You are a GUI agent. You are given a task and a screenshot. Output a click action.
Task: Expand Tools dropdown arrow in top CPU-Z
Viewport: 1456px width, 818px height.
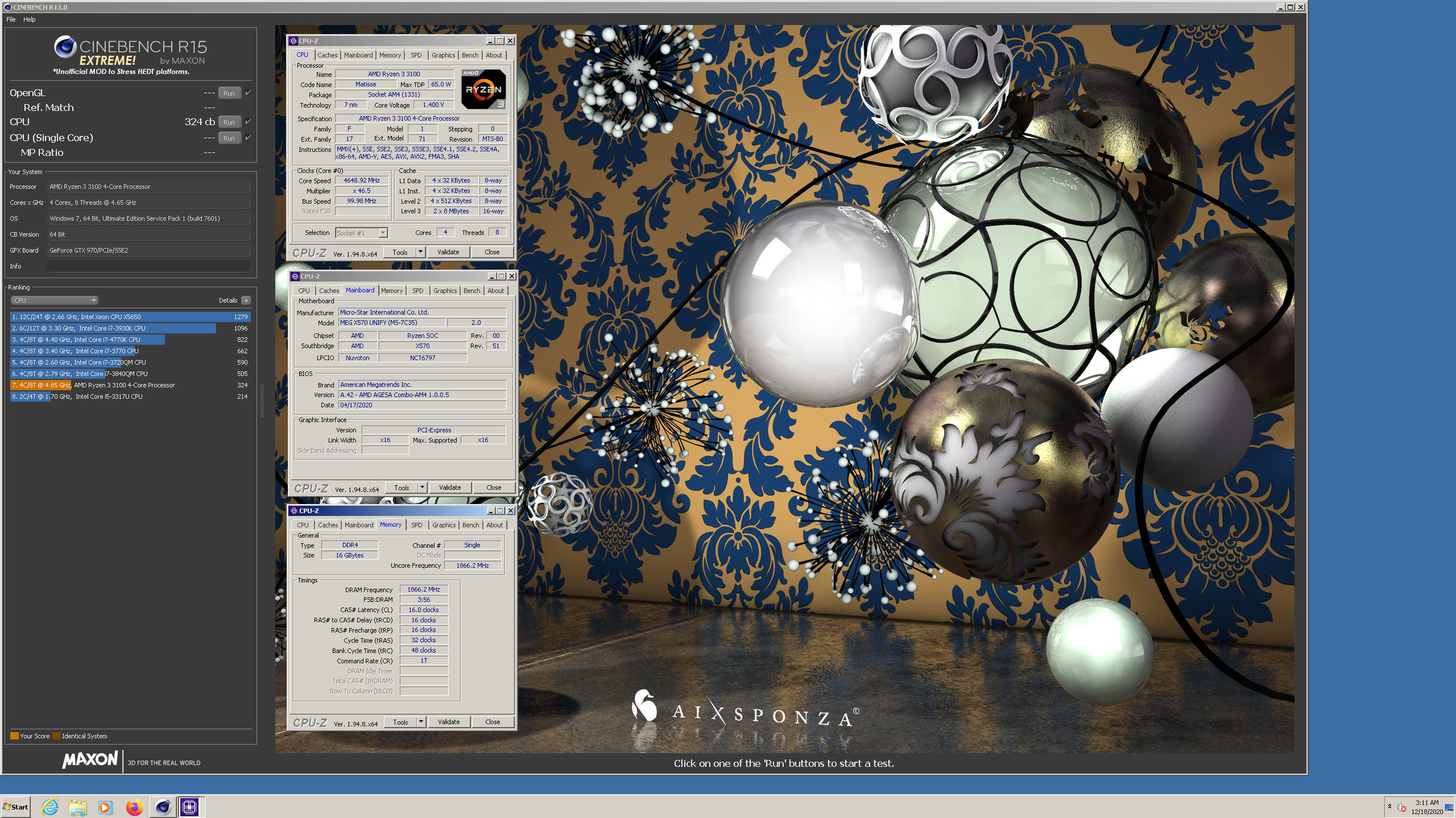click(420, 252)
